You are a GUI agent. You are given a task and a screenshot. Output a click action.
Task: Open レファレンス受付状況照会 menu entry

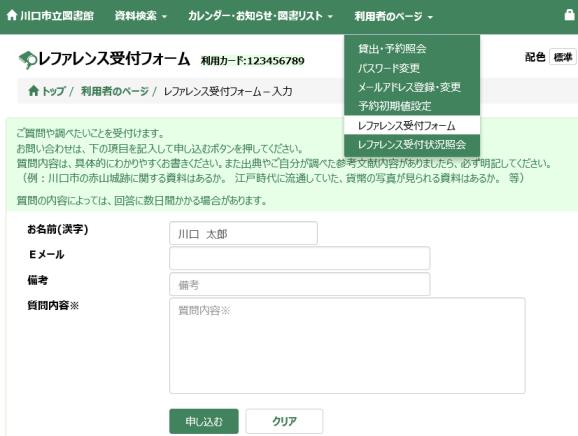point(412,144)
